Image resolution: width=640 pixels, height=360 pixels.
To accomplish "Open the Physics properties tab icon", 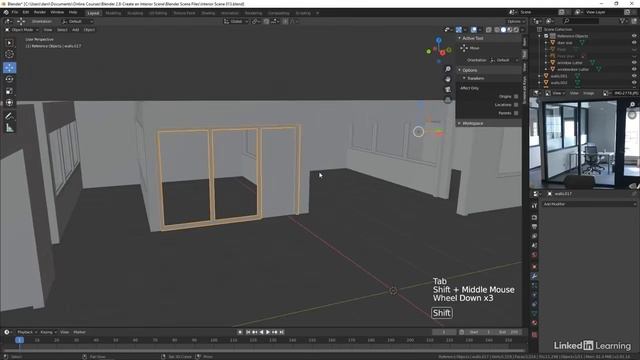I will [534, 295].
